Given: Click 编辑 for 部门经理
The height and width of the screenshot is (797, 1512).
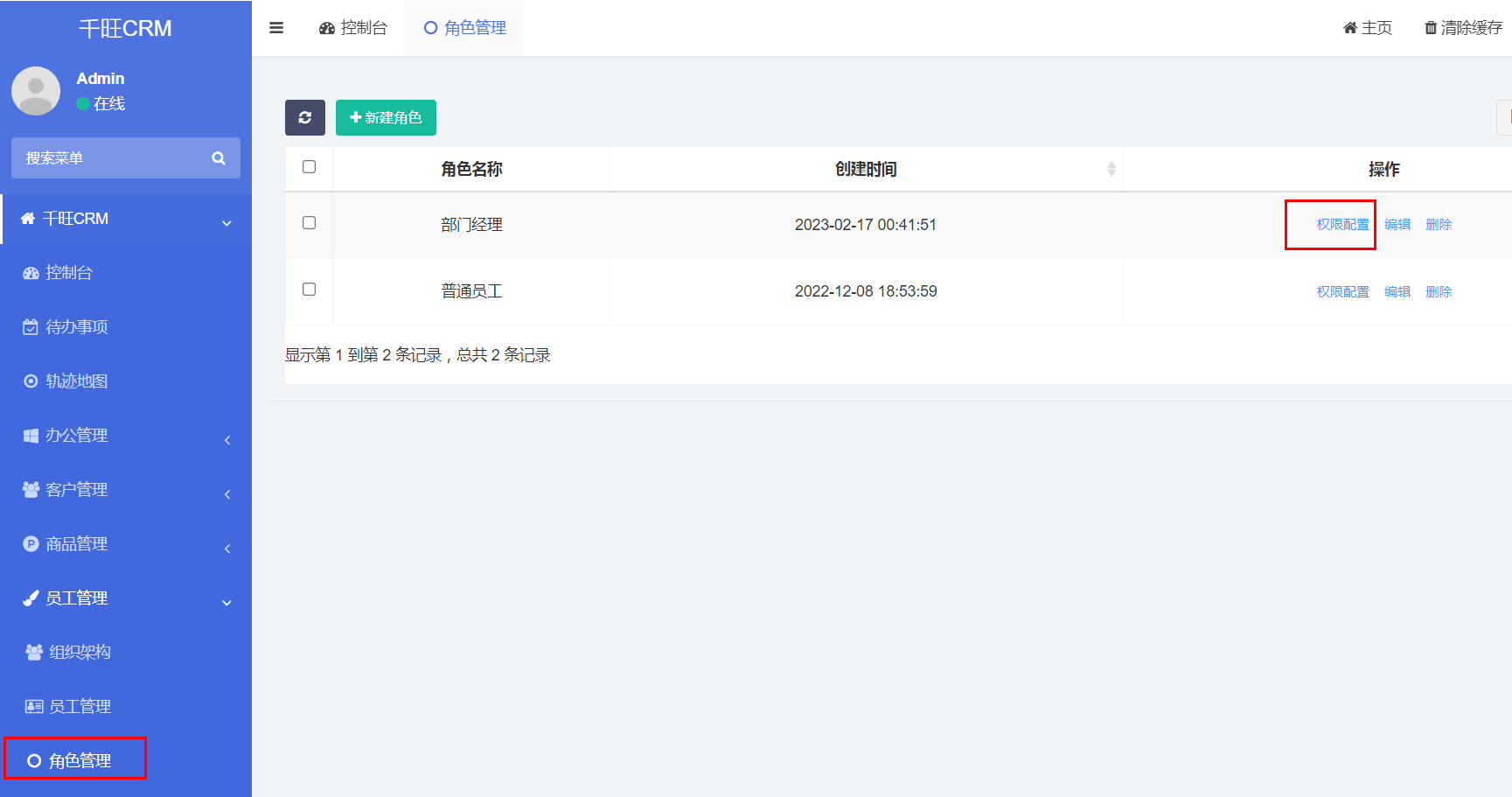Looking at the screenshot, I should (x=1397, y=225).
